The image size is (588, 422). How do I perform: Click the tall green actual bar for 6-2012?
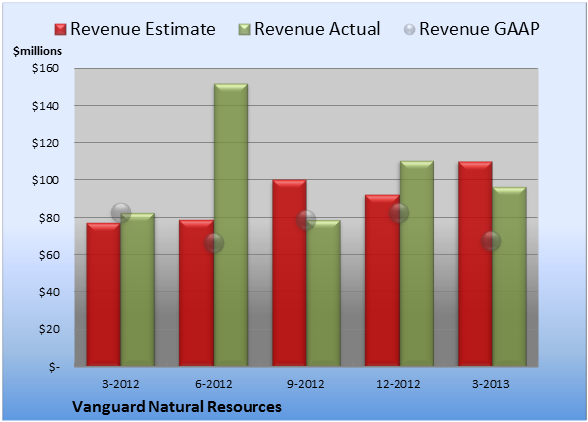(231, 225)
